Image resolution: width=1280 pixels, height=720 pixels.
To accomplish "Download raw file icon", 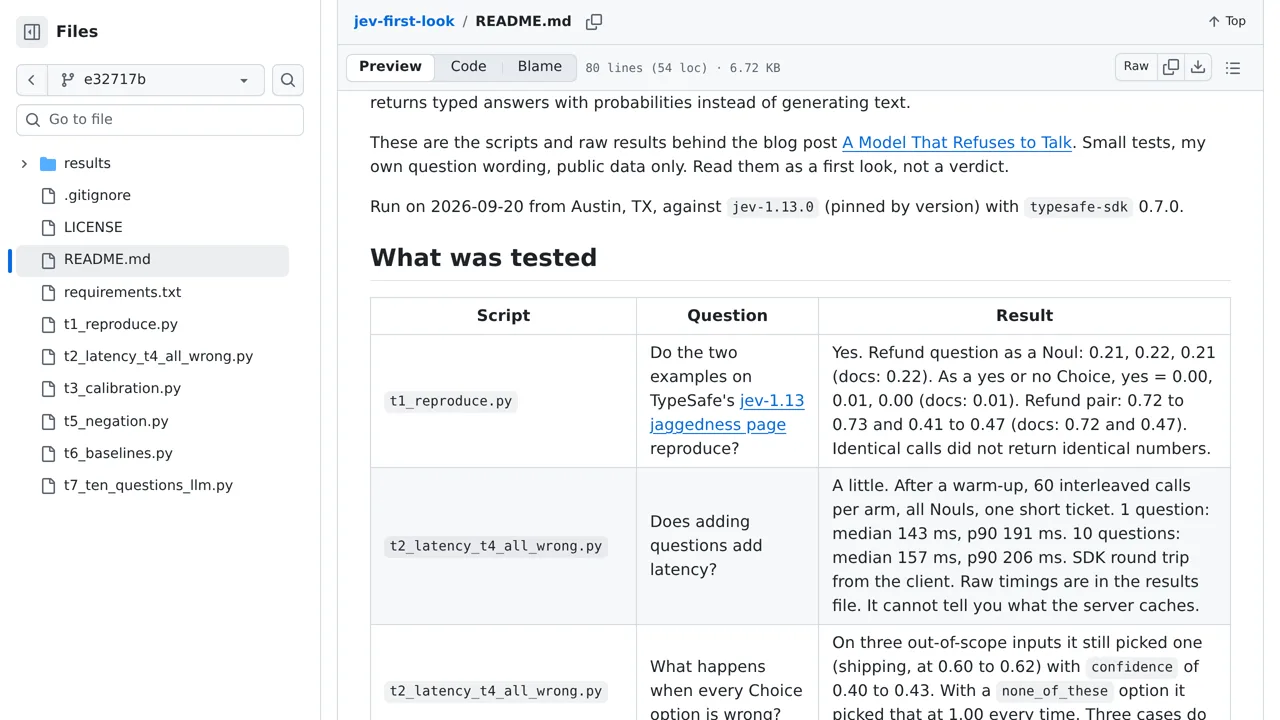I will pyautogui.click(x=1198, y=67).
